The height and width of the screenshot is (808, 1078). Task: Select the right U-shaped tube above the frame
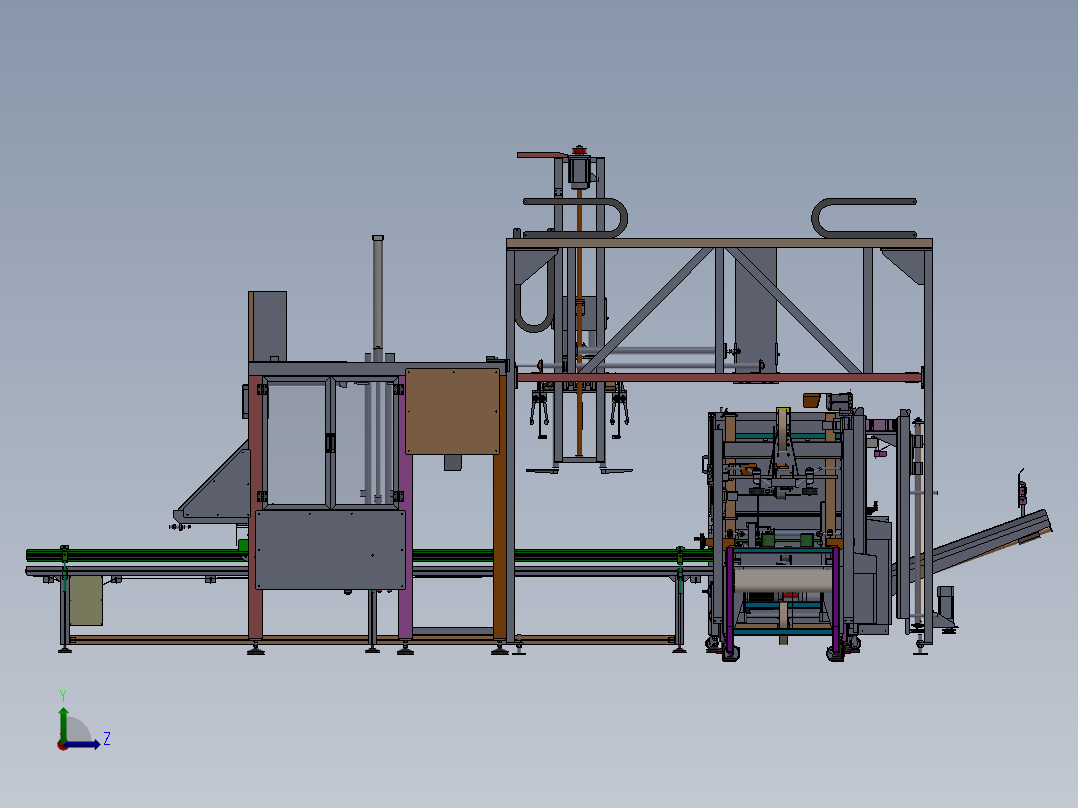864,218
